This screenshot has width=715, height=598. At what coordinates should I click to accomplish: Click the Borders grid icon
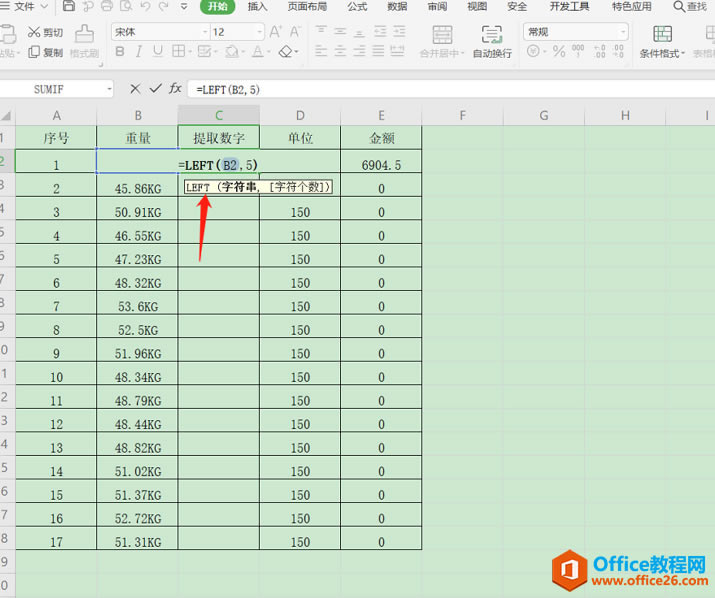(178, 51)
